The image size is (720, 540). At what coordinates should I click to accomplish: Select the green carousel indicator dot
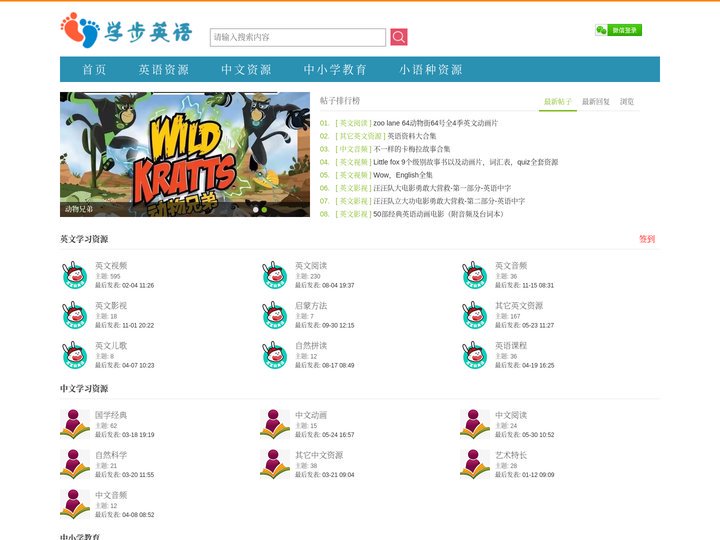264,209
